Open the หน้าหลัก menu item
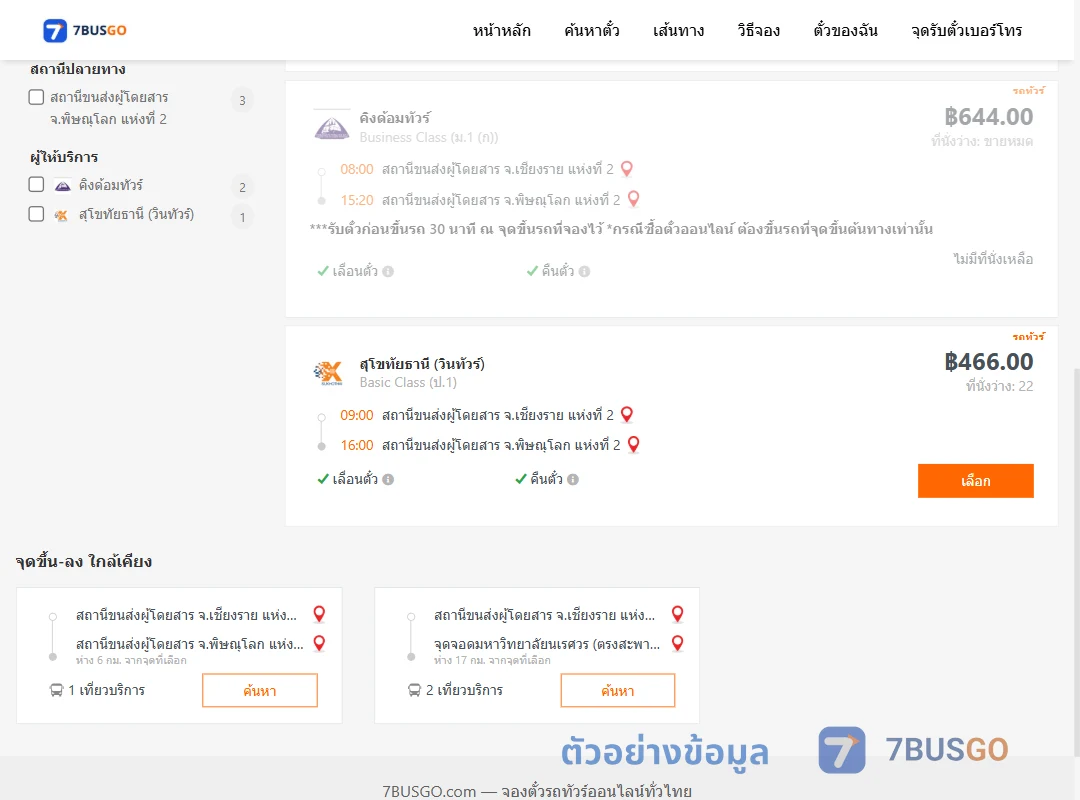Screen dimensions: 1080x800 pyautogui.click(x=501, y=30)
